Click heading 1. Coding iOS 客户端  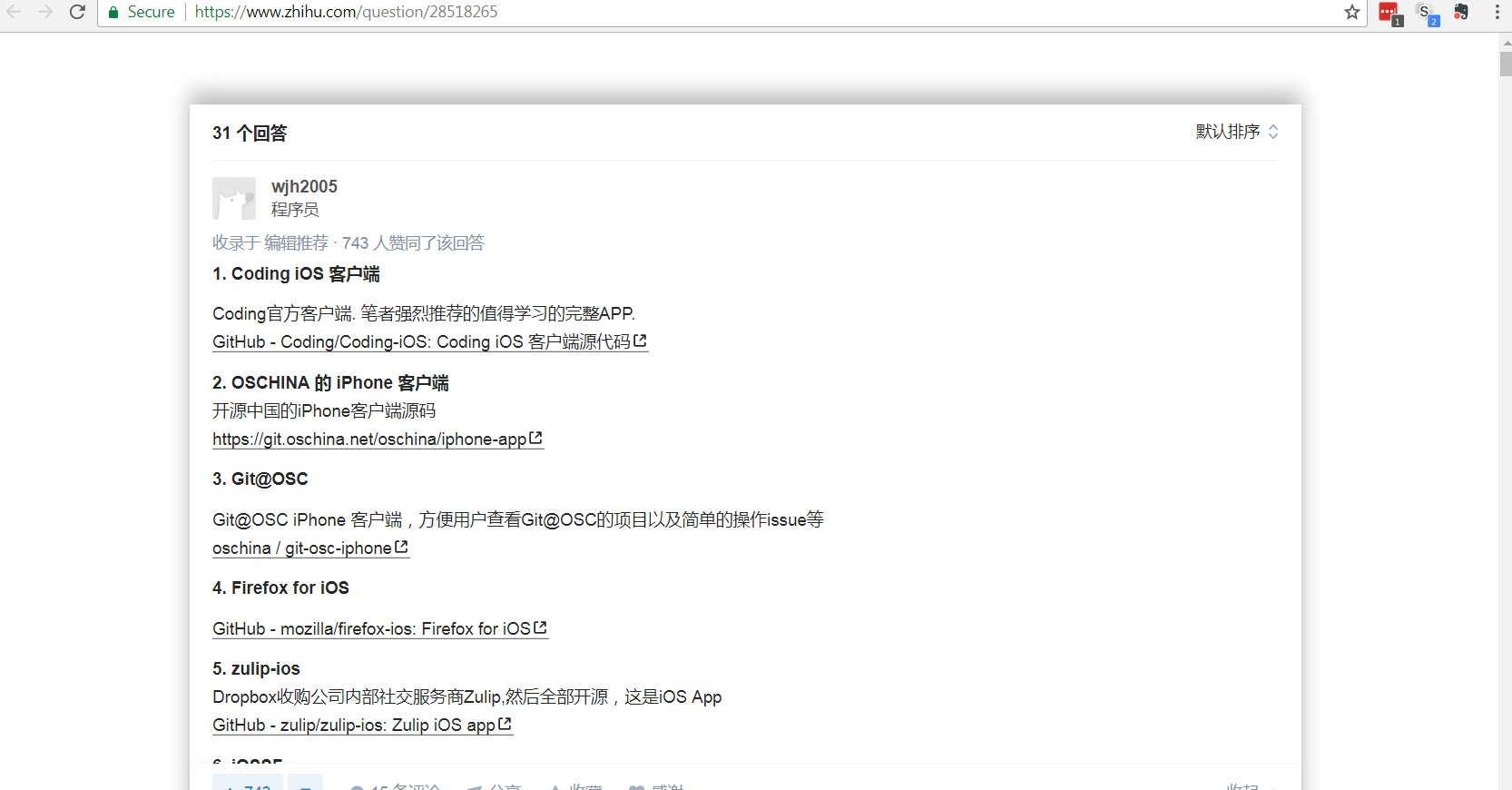pos(296,273)
